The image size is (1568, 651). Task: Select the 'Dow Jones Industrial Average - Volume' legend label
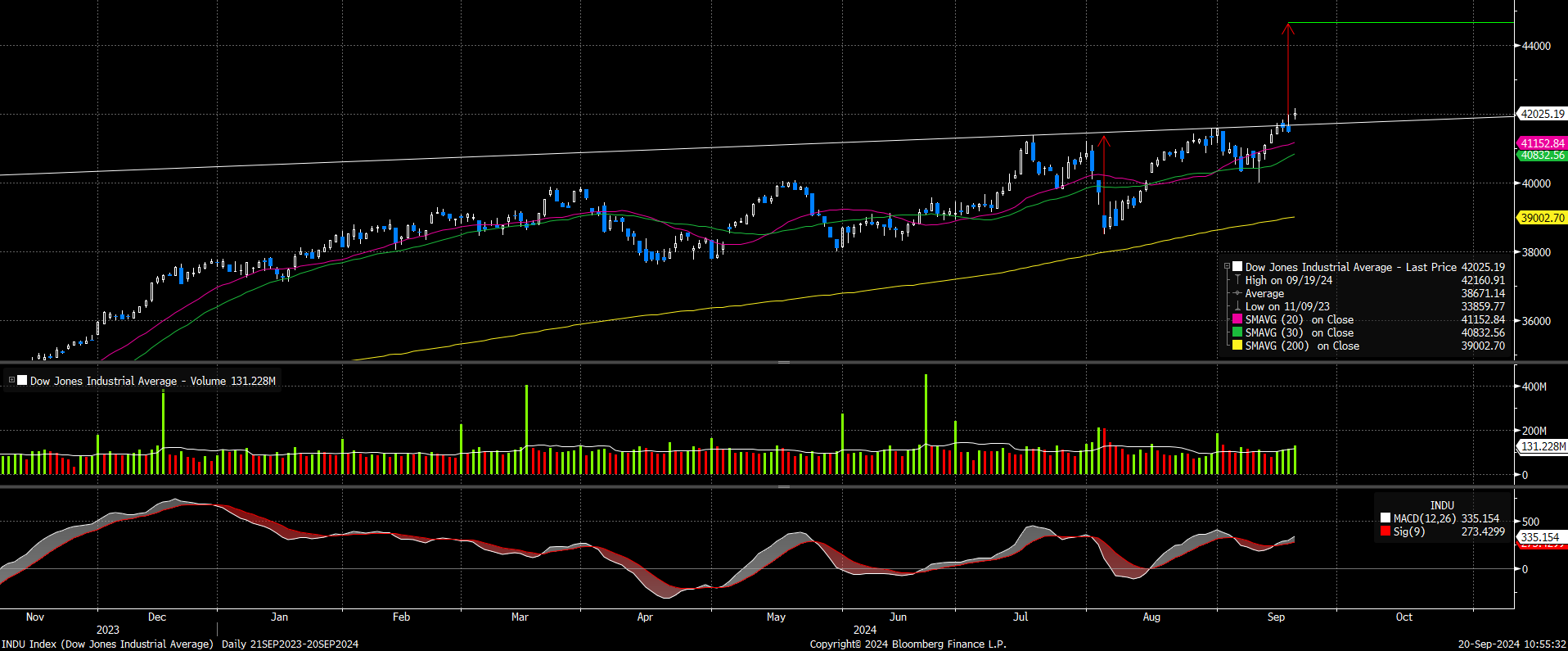[128, 381]
